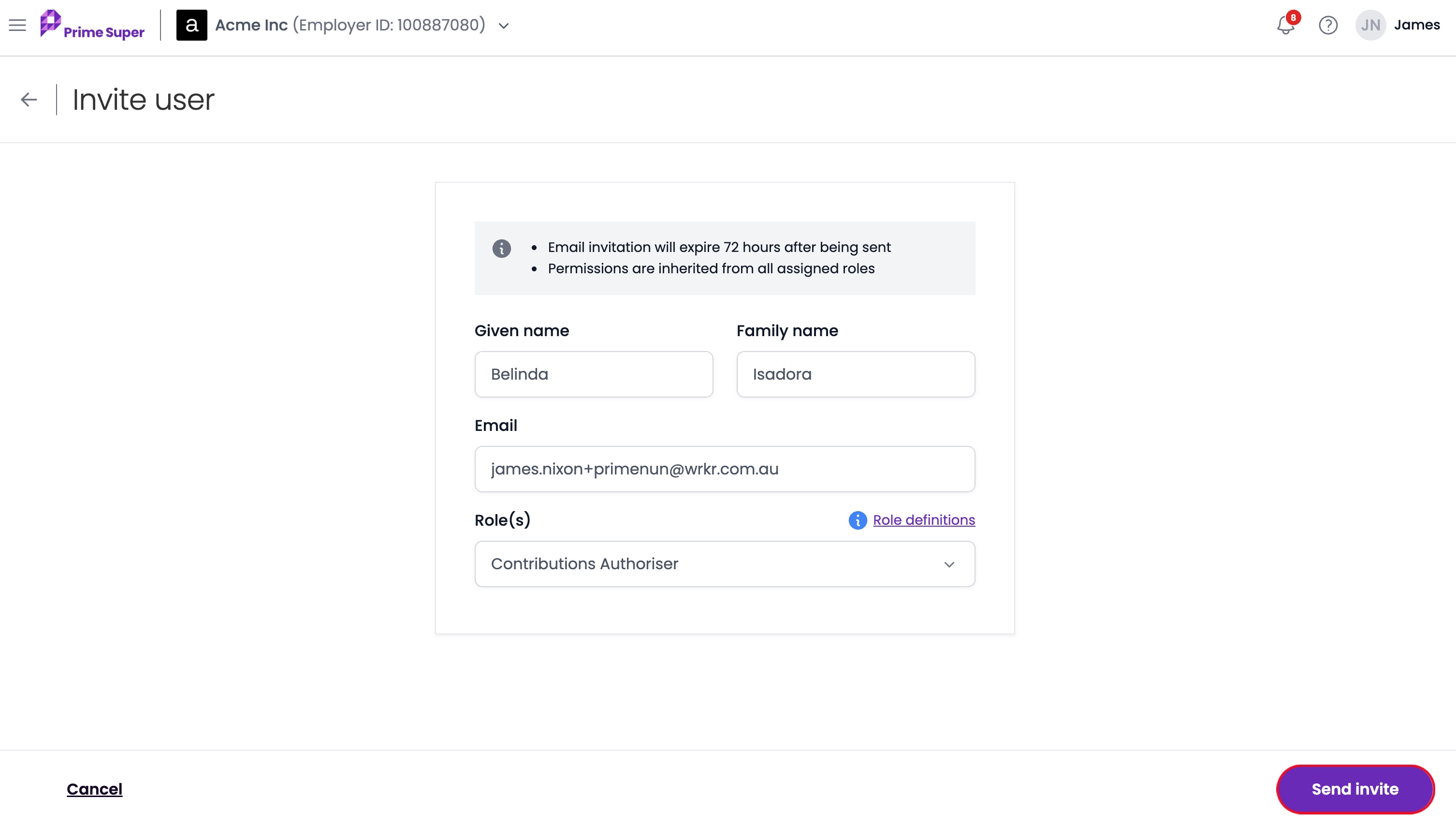Viewport: 1456px width, 828px height.
Task: Open the Role definitions link
Action: [x=924, y=520]
